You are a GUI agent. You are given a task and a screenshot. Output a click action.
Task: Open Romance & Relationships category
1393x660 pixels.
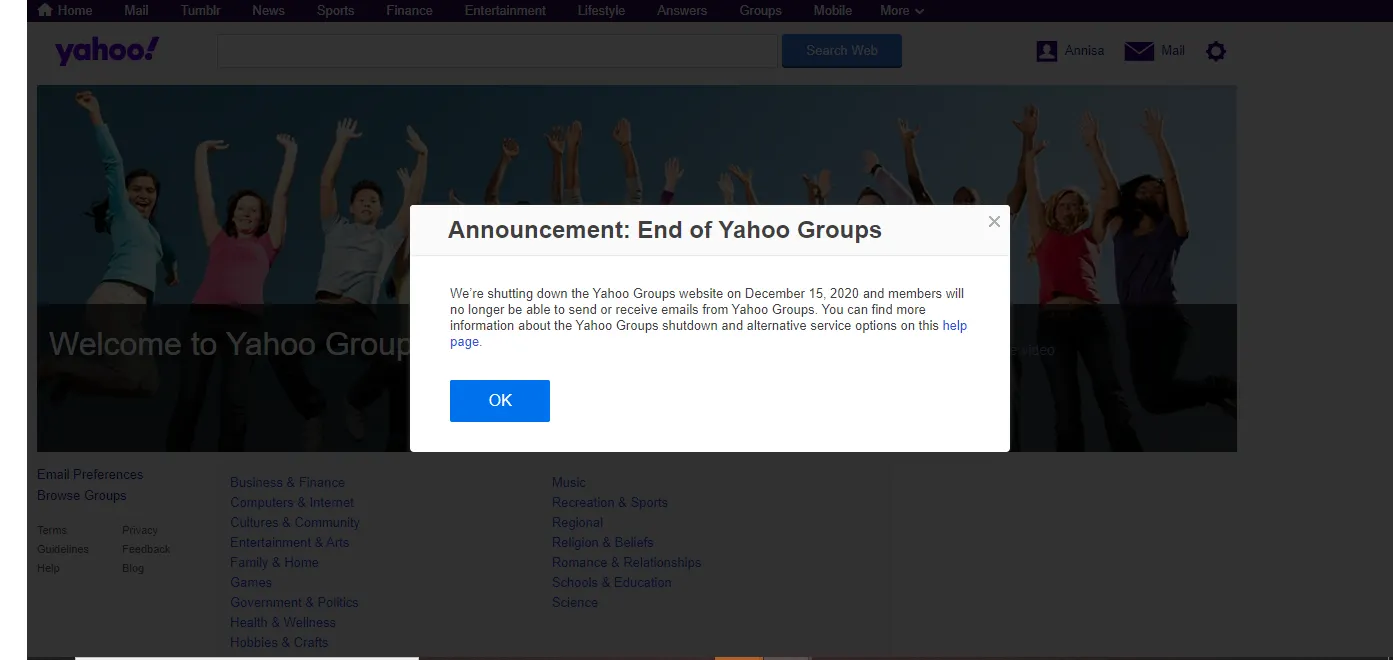click(626, 562)
